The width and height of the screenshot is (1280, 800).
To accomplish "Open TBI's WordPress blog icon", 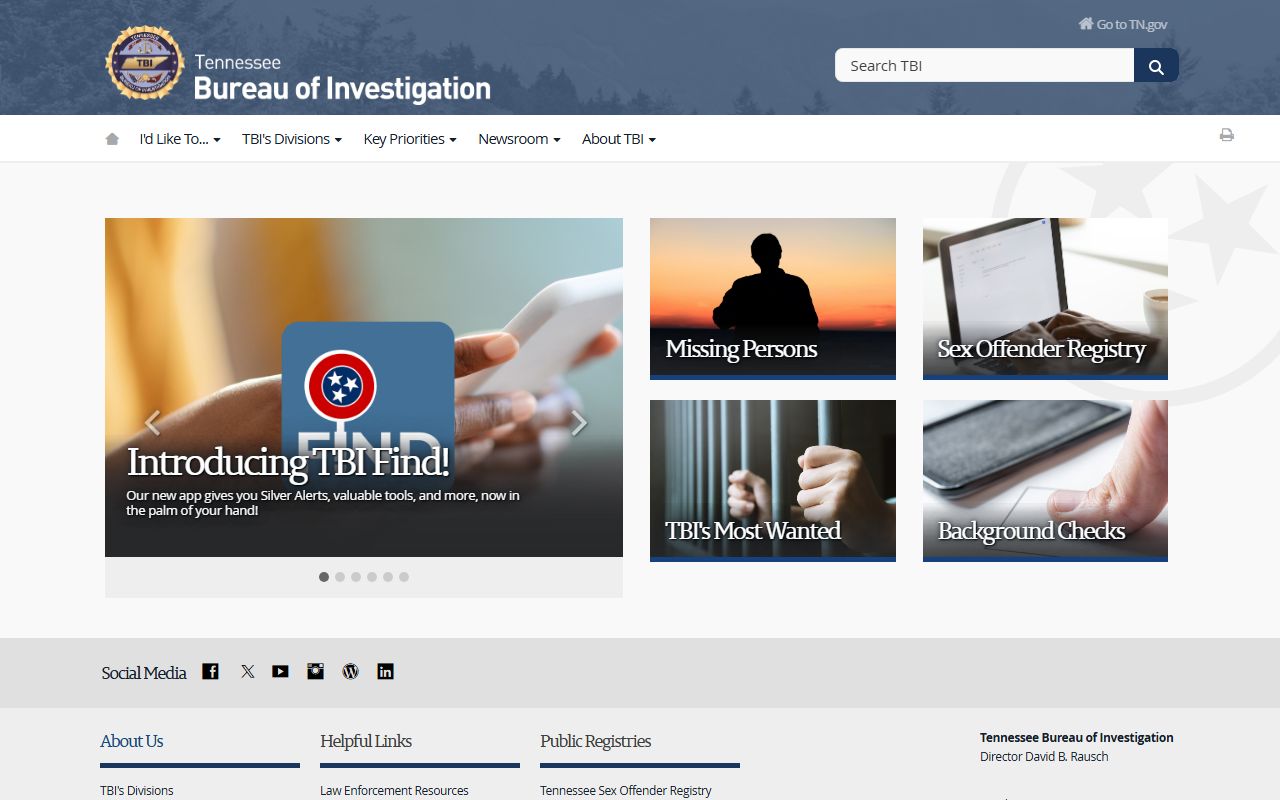I will 350,671.
